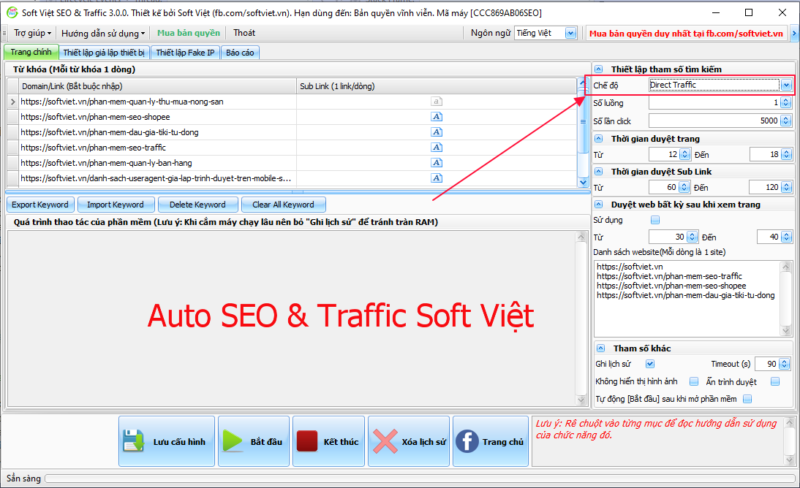Enable Không hiển thị hình ảnh checkbox
This screenshot has width=800, height=488.
coord(693,381)
